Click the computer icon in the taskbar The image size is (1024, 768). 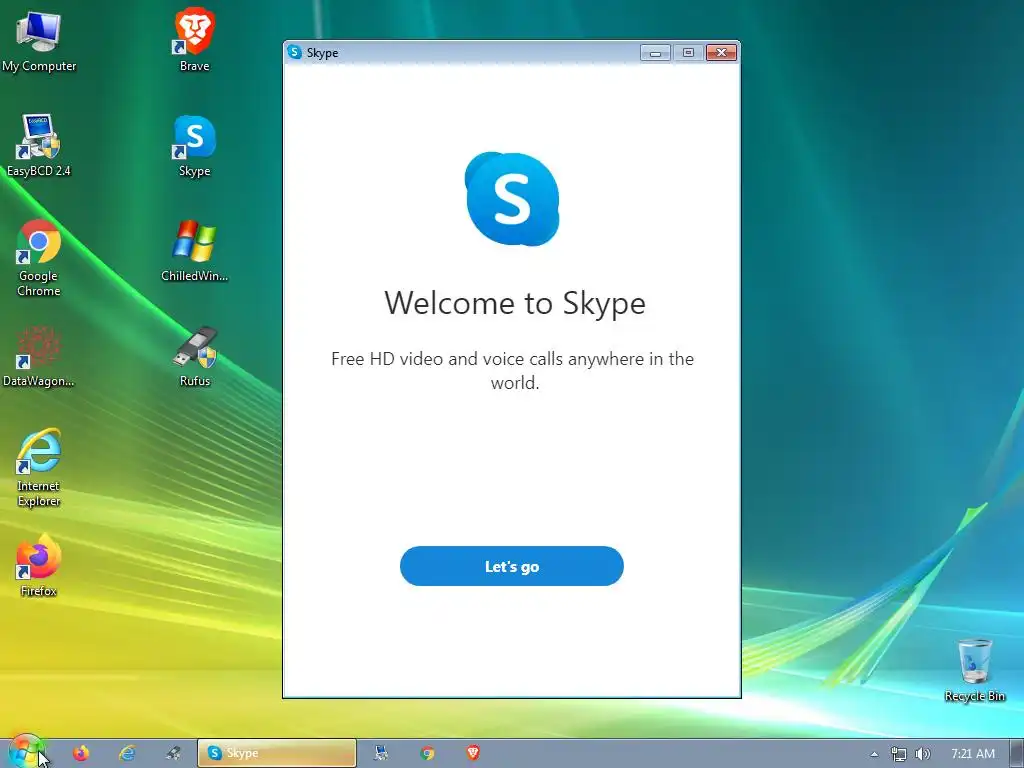click(x=381, y=753)
